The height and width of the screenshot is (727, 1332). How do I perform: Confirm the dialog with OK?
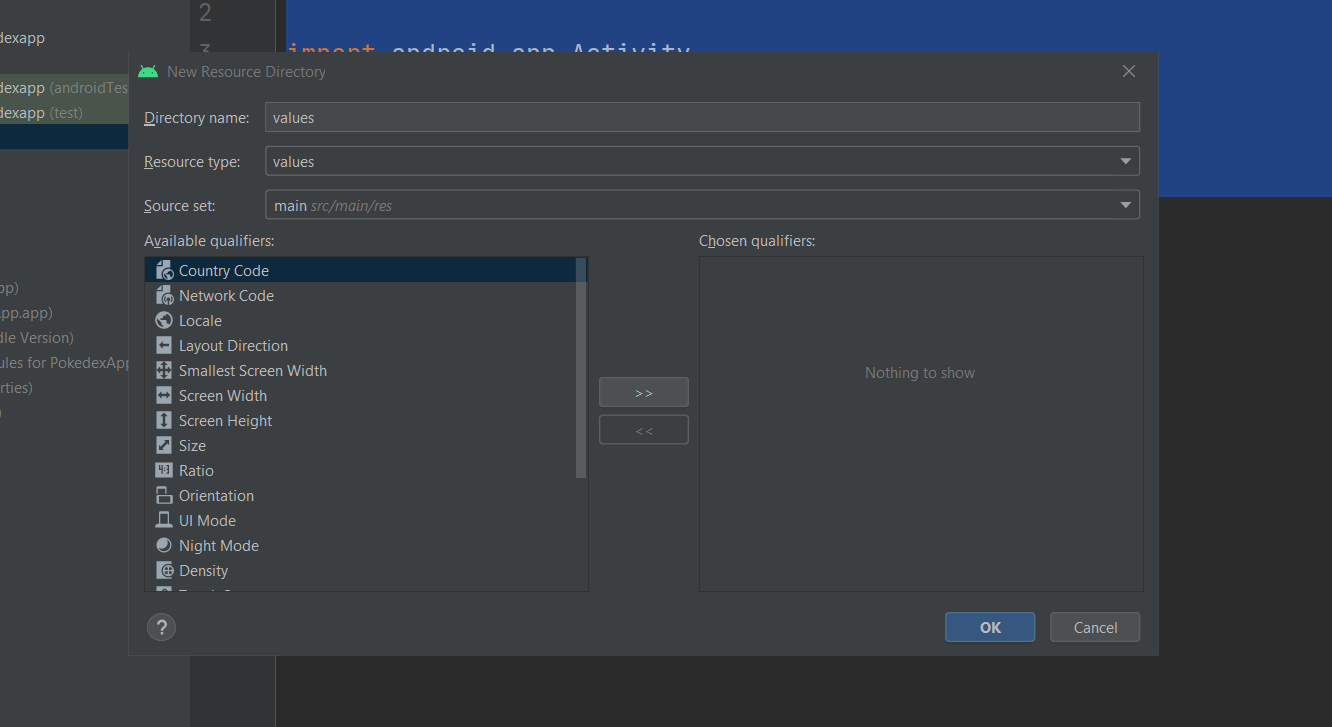tap(989, 627)
